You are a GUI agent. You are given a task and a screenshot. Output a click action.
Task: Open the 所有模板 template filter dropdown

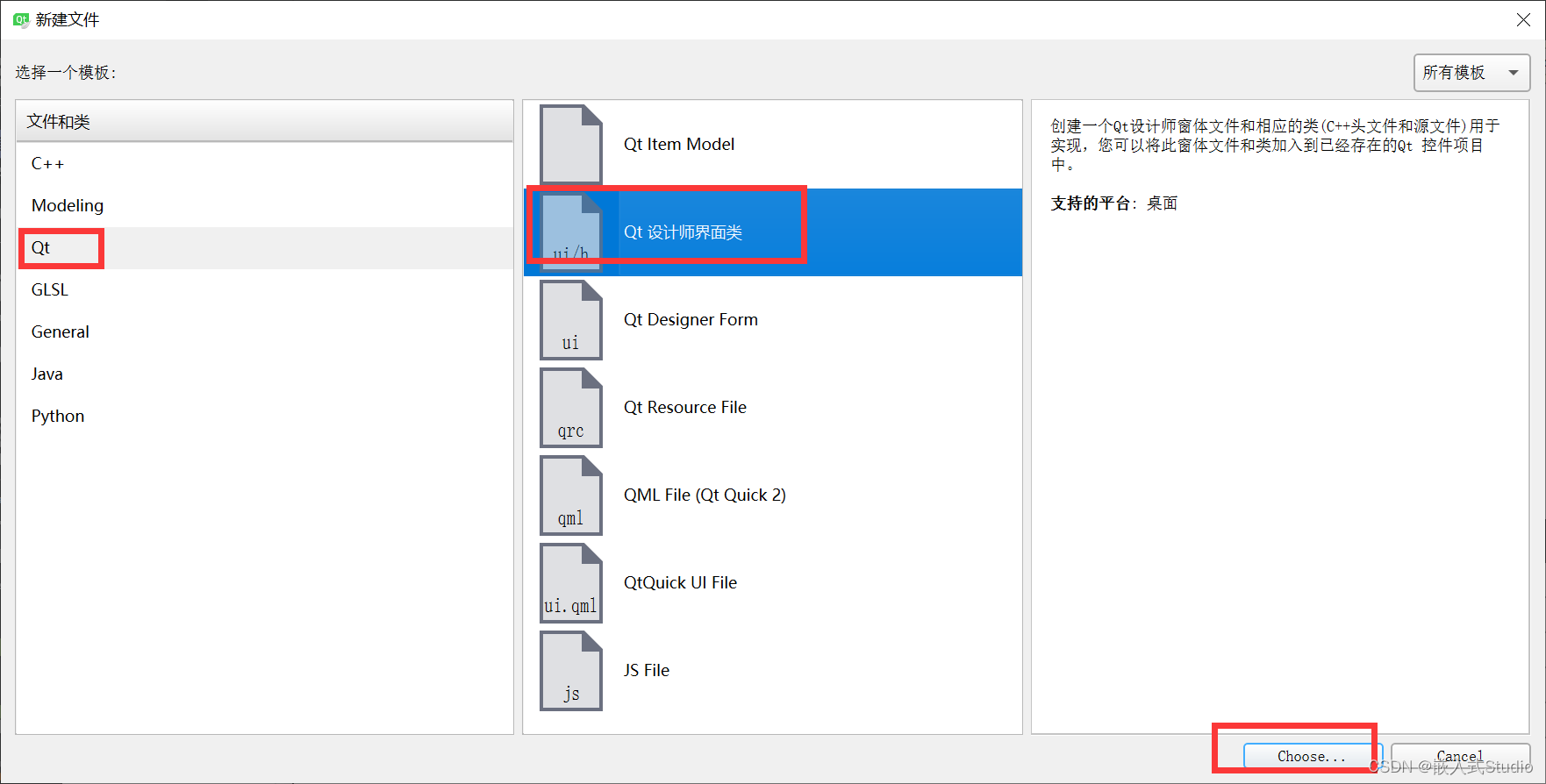pyautogui.click(x=1471, y=73)
